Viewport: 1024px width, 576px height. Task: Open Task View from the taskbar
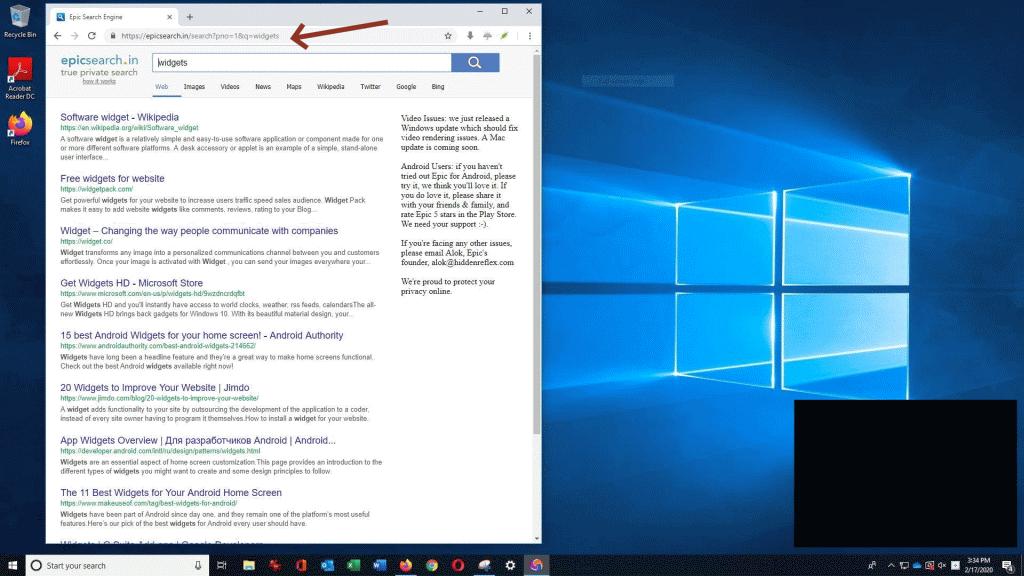(x=221, y=566)
